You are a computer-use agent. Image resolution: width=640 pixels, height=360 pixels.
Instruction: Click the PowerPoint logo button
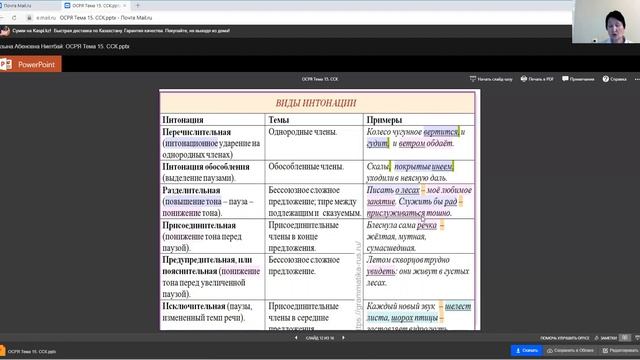tap(31, 64)
